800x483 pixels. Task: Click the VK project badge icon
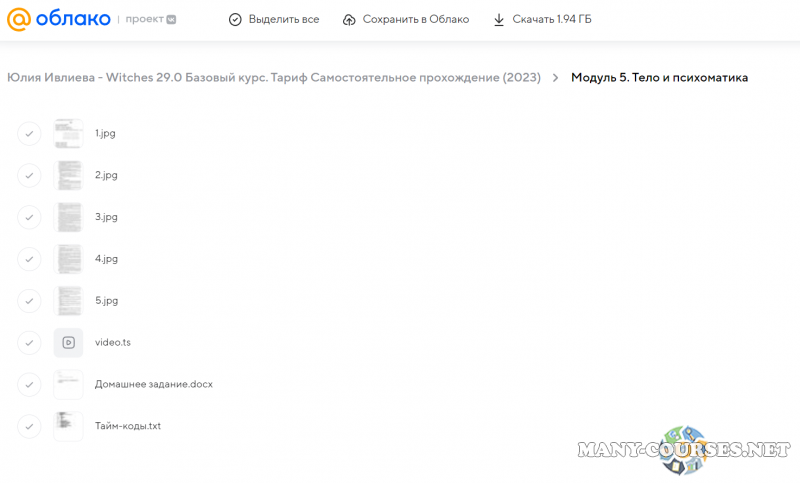pos(171,19)
